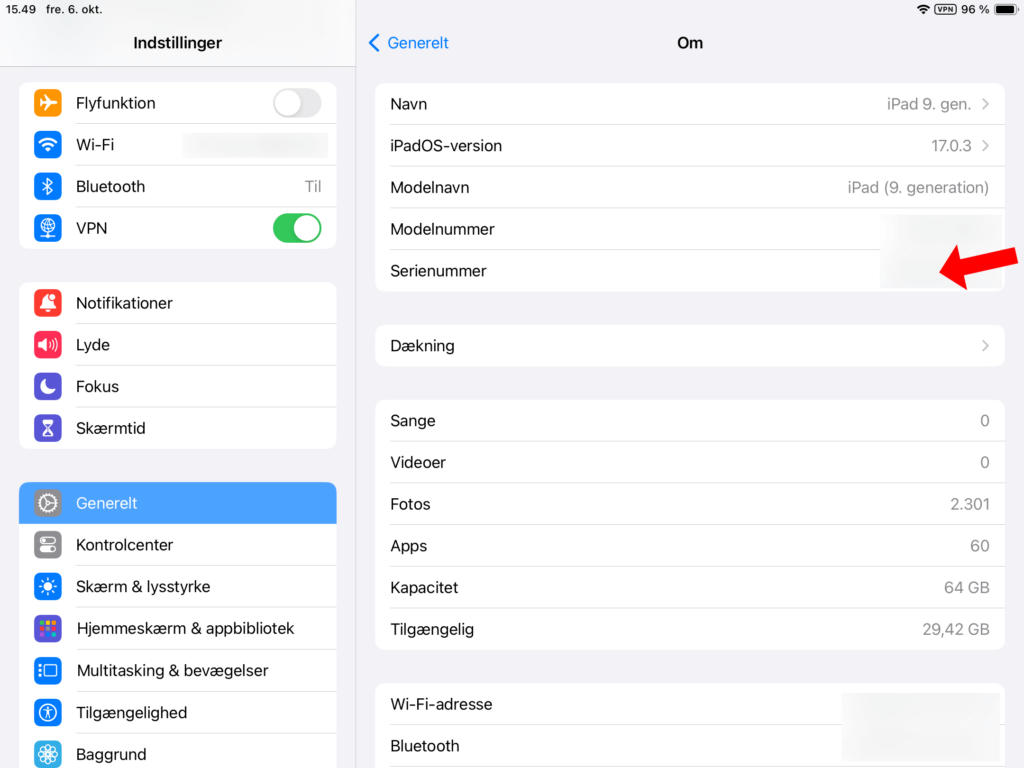
Task: Tap the Flyfunktion airplane icon
Action: click(48, 103)
